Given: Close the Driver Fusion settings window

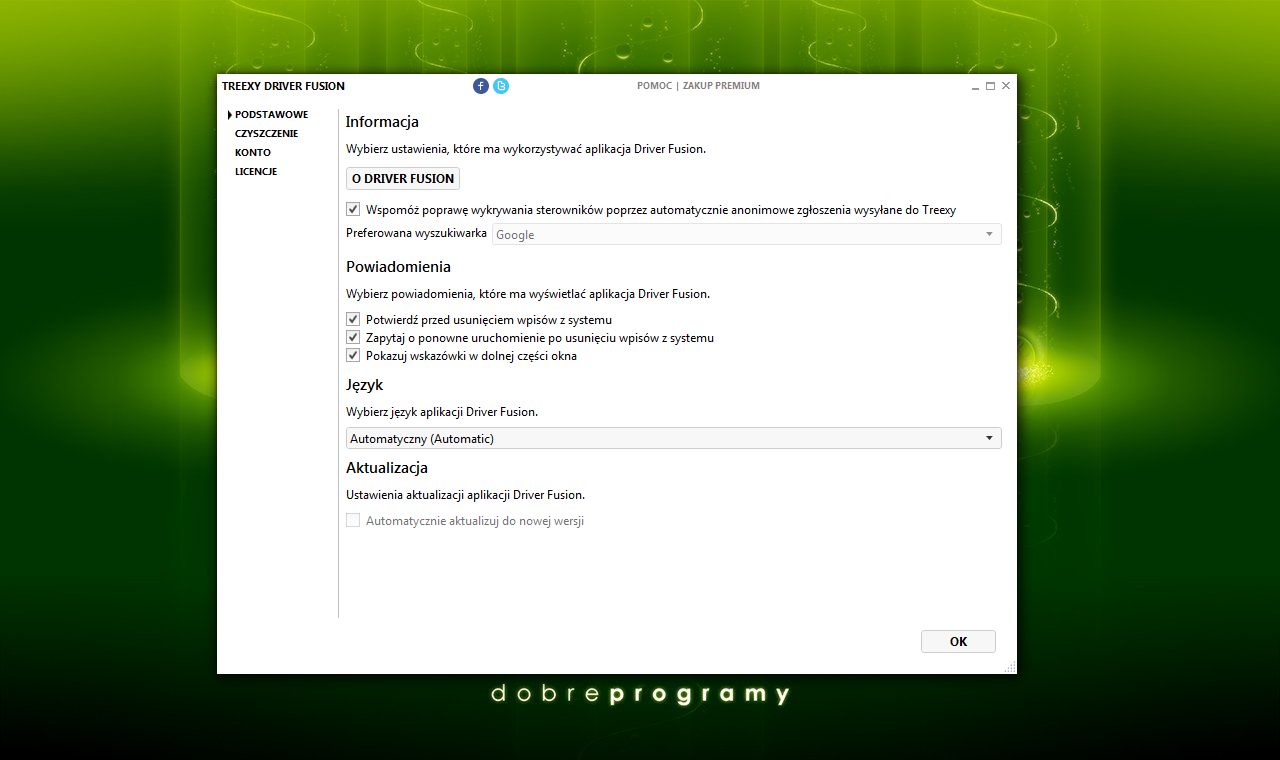Looking at the screenshot, I should pyautogui.click(x=1006, y=86).
